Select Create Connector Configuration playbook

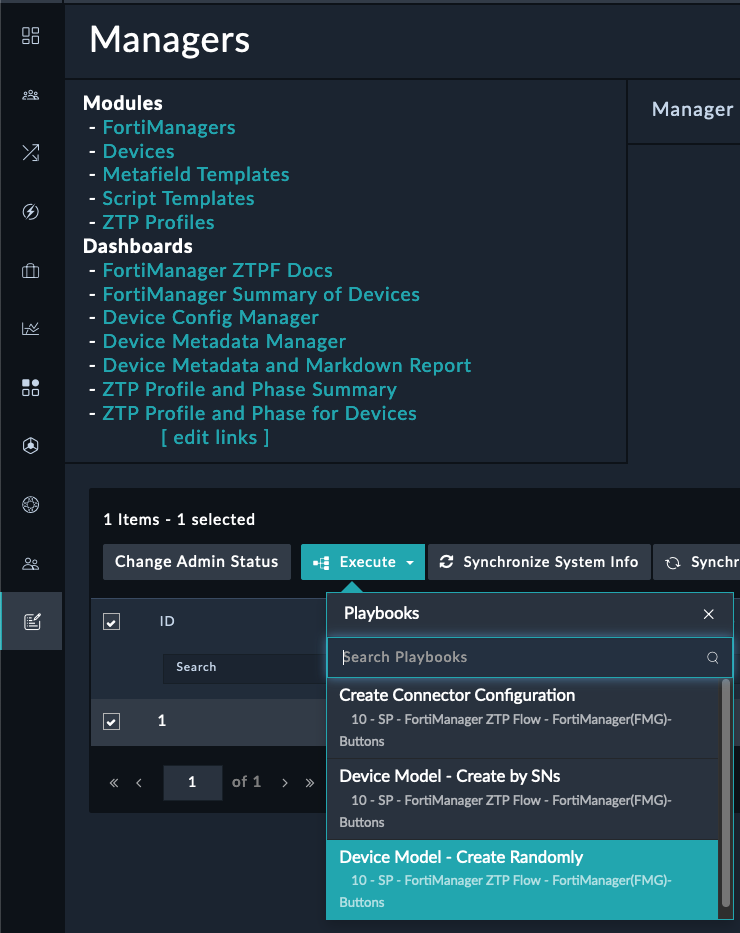(x=523, y=718)
